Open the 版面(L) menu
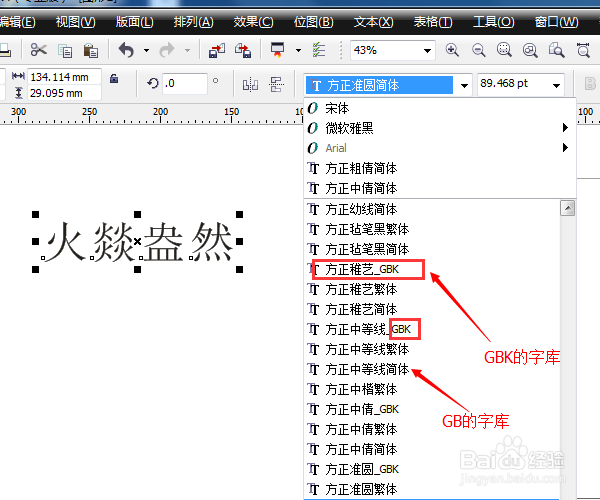The width and height of the screenshot is (600, 500). [x=135, y=22]
